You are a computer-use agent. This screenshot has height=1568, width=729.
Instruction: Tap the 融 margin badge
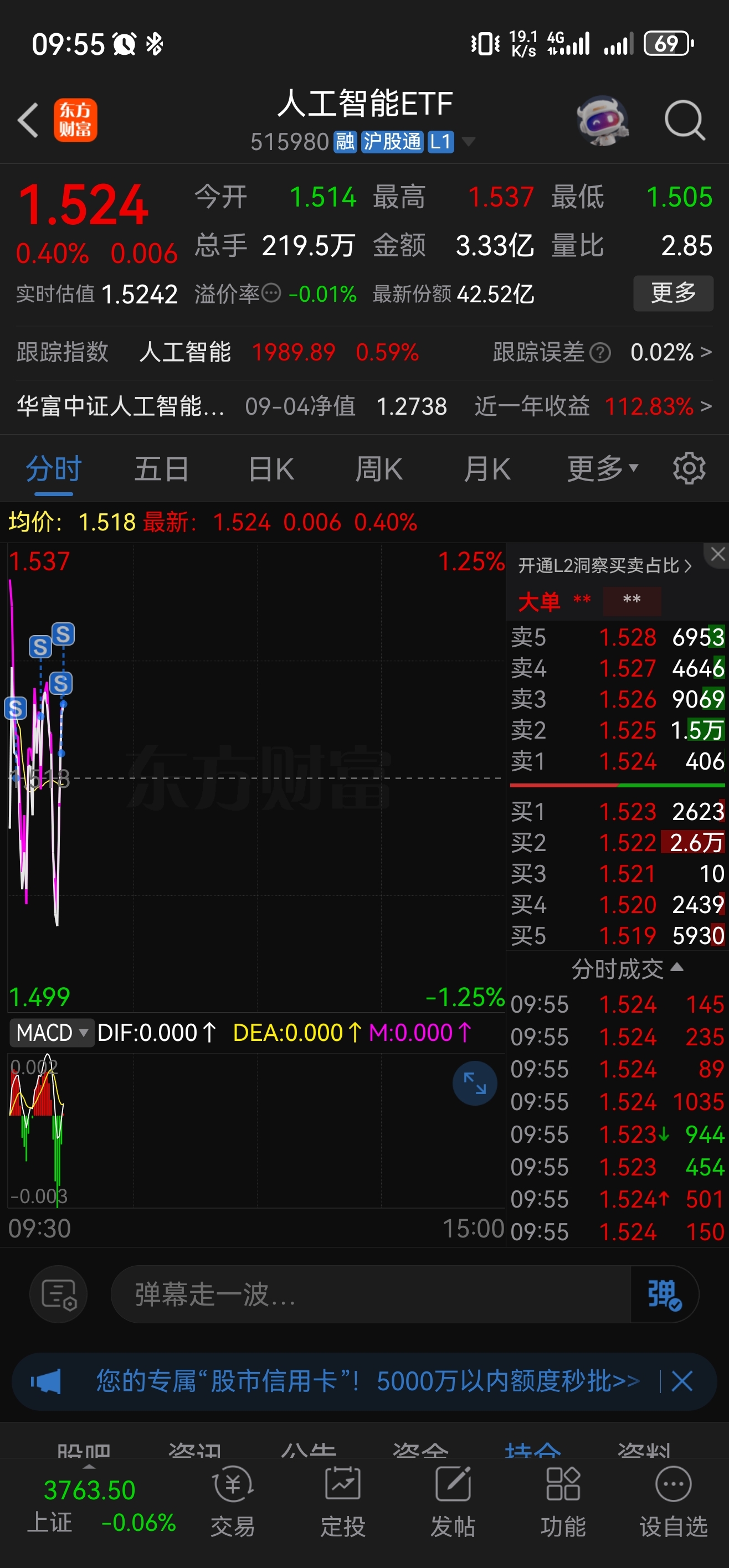345,142
